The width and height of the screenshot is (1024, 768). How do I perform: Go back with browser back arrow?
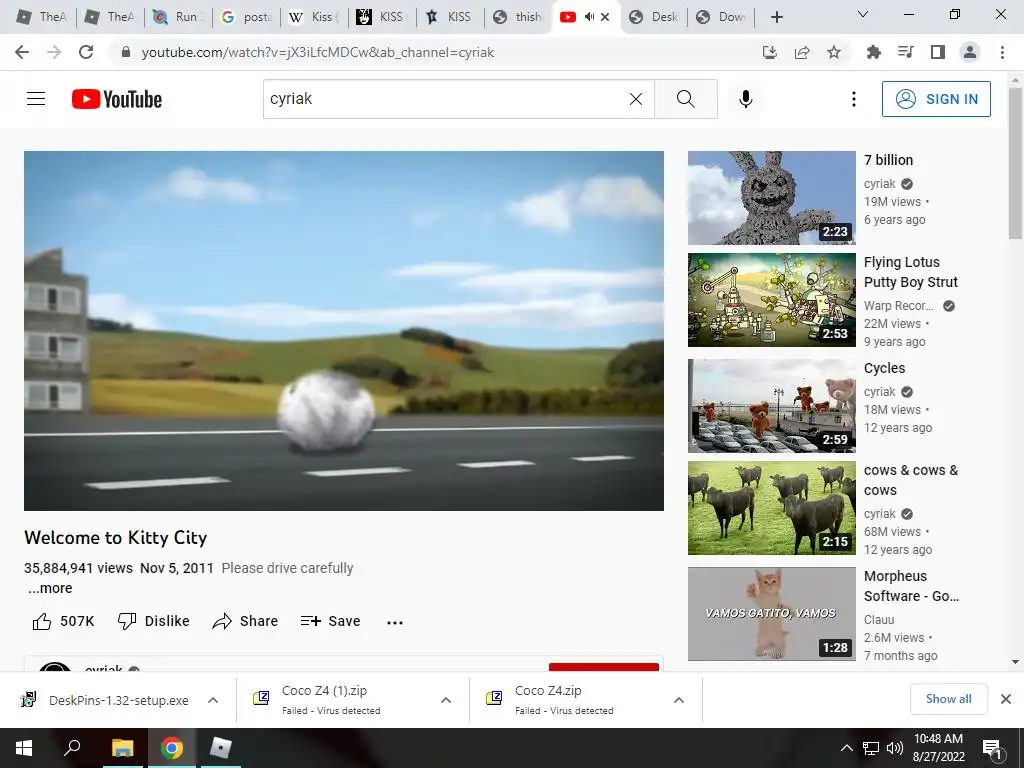pos(22,52)
